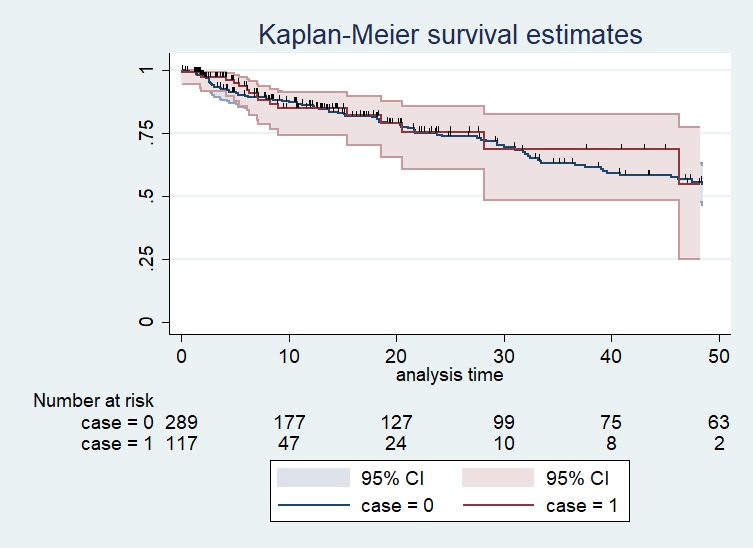Screen dimensions: 753x548
Task: Click the 99 at-risk count
Action: pos(504,421)
